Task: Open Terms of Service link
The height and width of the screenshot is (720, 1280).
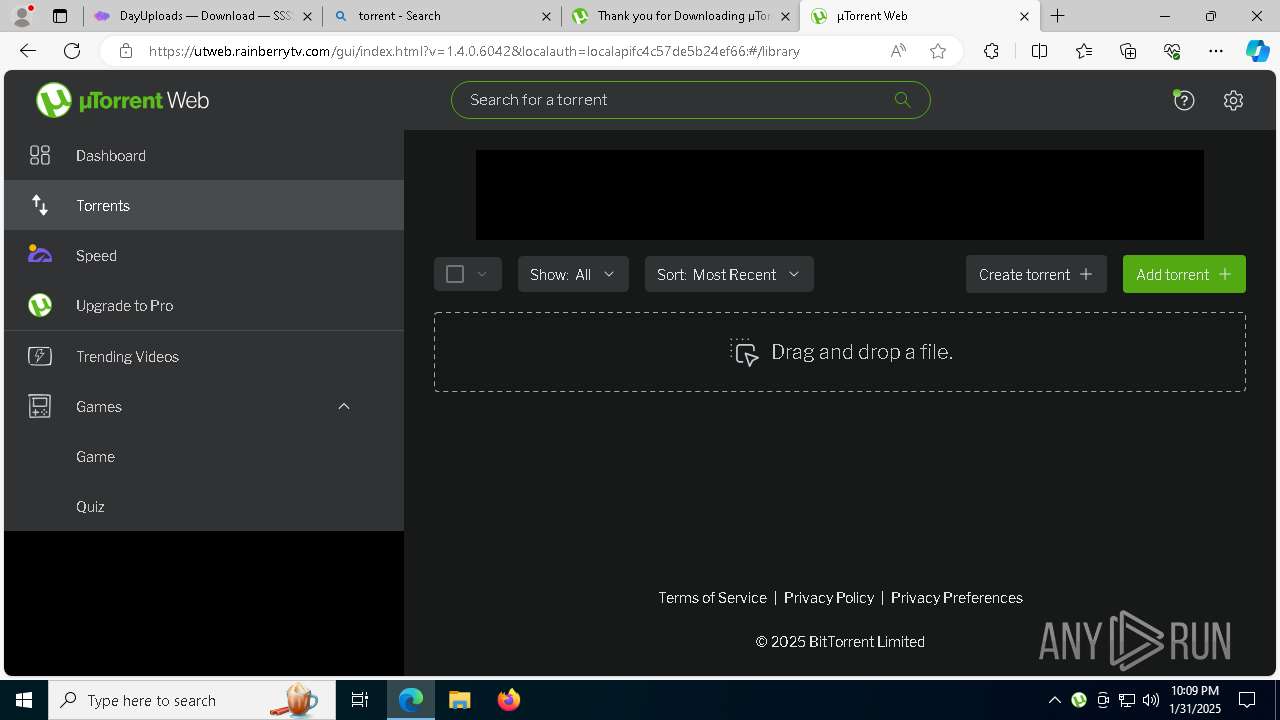Action: pos(712,597)
